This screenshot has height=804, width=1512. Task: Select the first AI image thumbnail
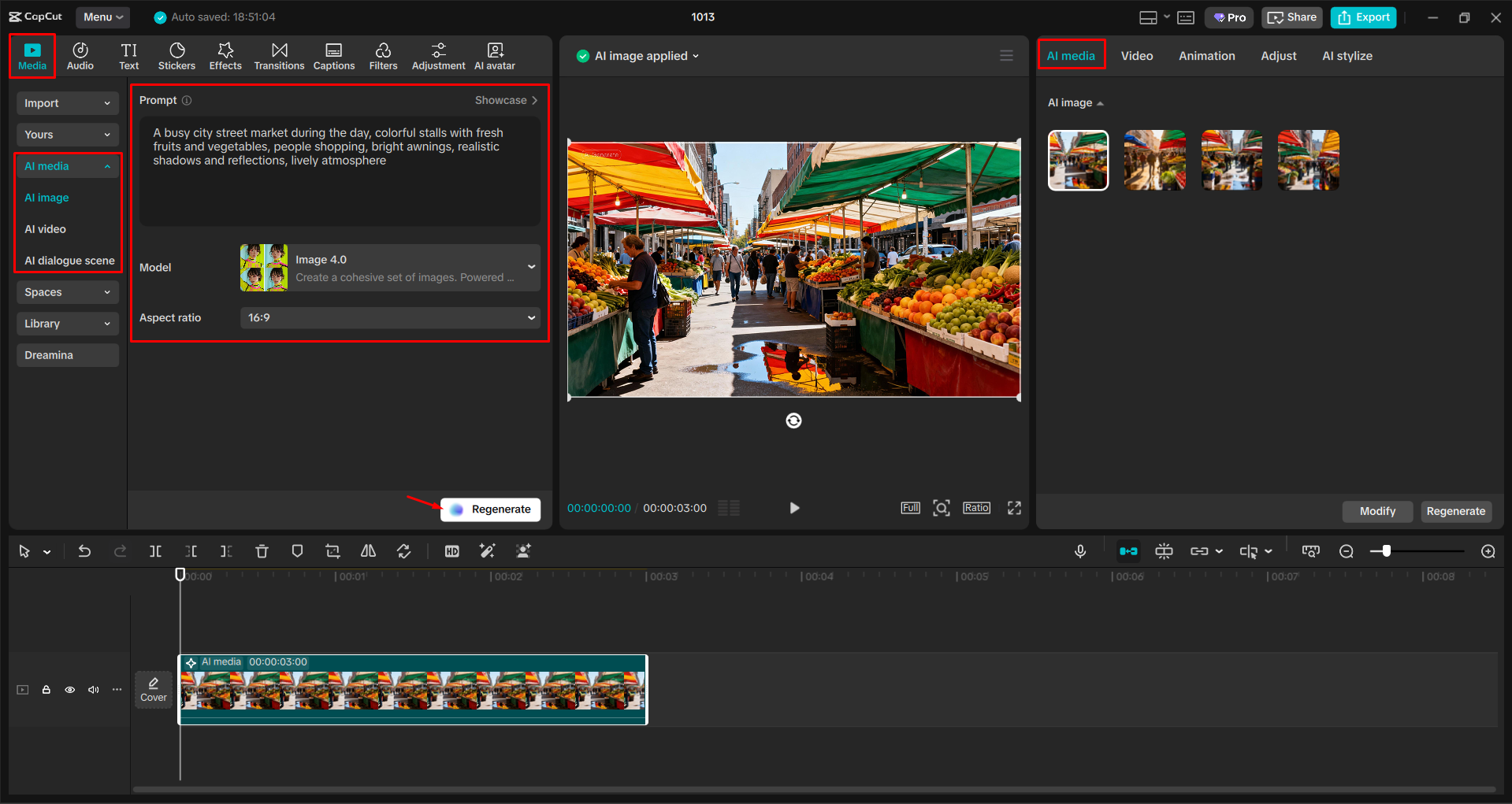1077,160
